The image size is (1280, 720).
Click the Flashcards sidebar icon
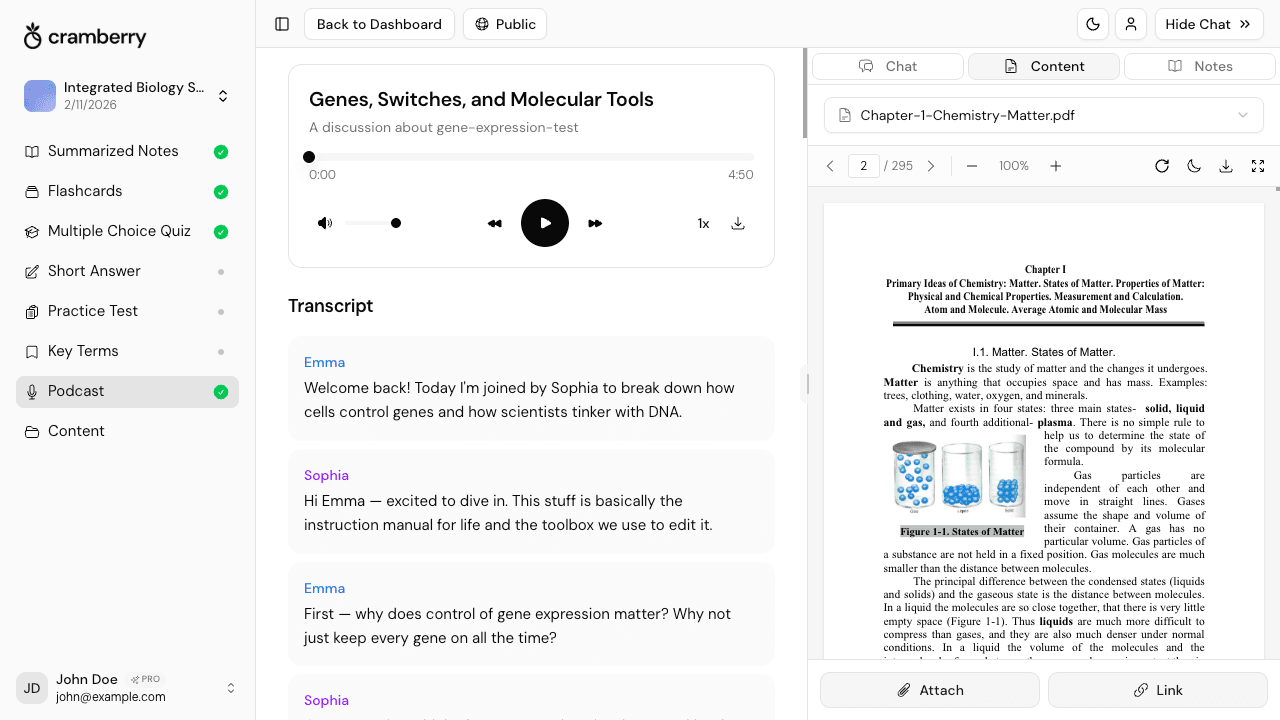[33, 191]
